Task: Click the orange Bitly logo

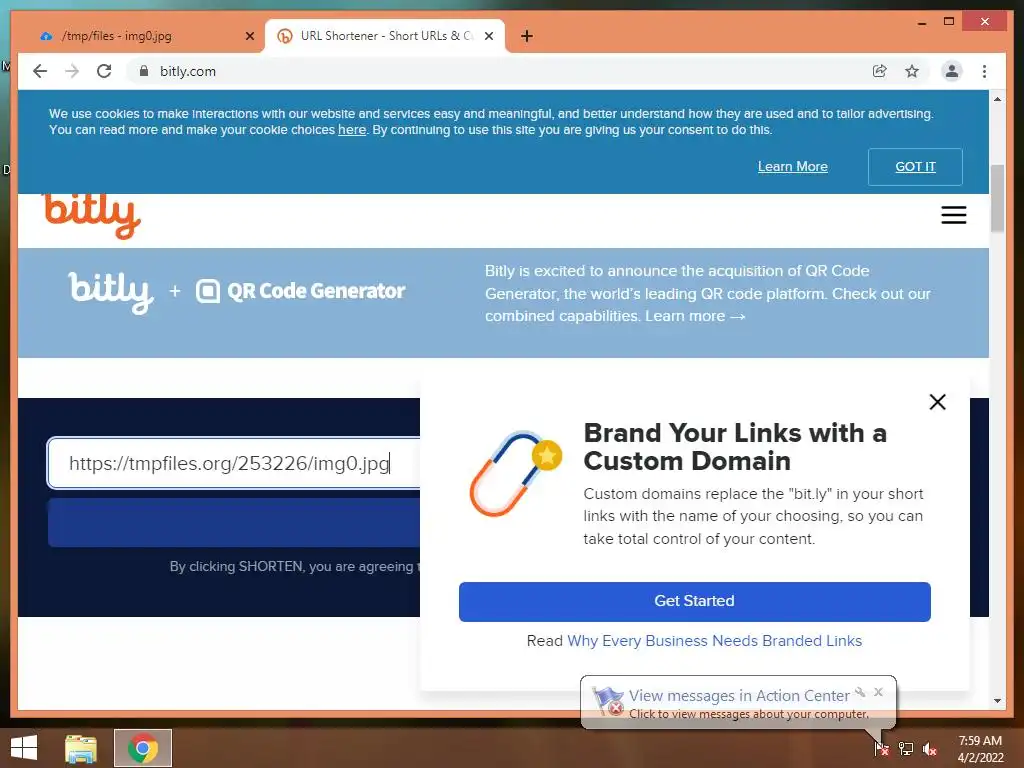Action: 91,216
